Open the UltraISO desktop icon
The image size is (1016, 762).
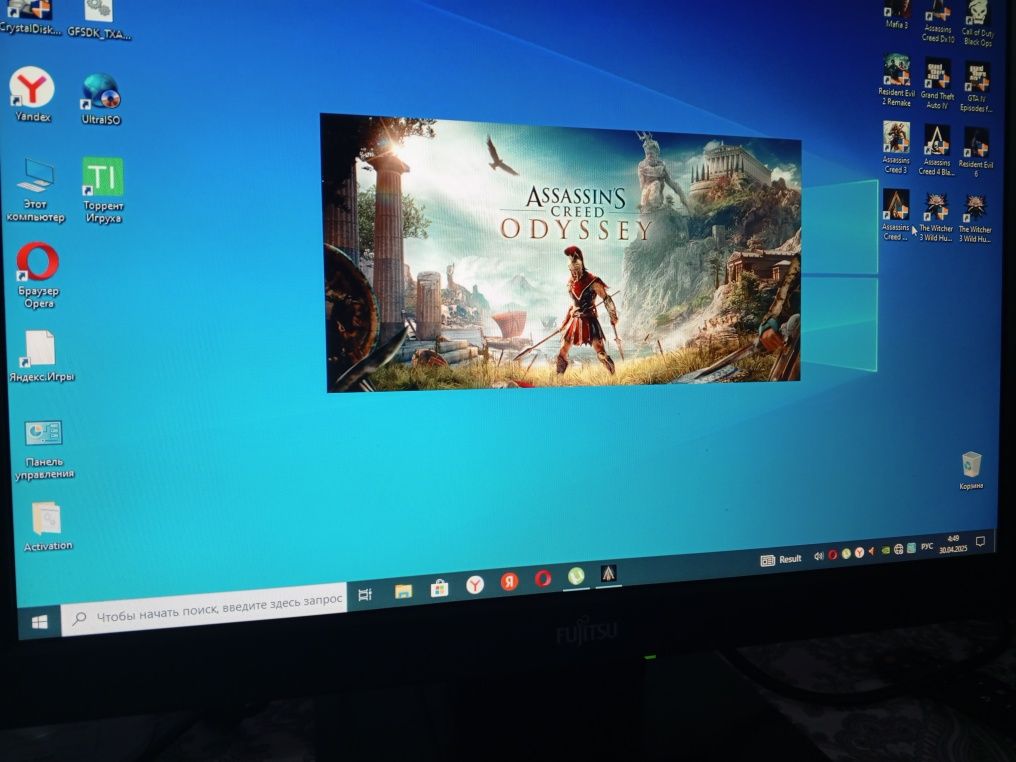click(x=100, y=98)
